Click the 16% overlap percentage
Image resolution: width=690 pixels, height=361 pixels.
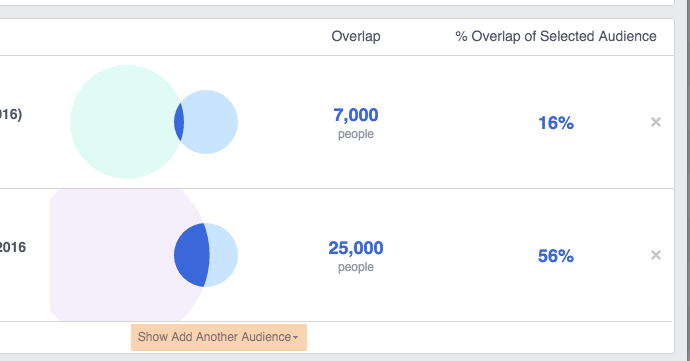click(x=556, y=123)
